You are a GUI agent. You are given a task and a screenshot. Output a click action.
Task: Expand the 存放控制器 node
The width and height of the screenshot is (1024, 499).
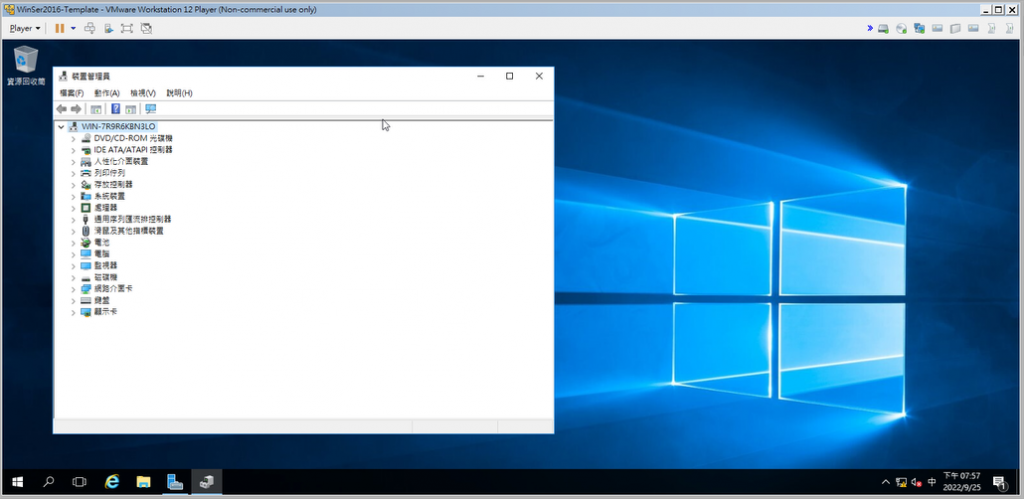coord(73,185)
